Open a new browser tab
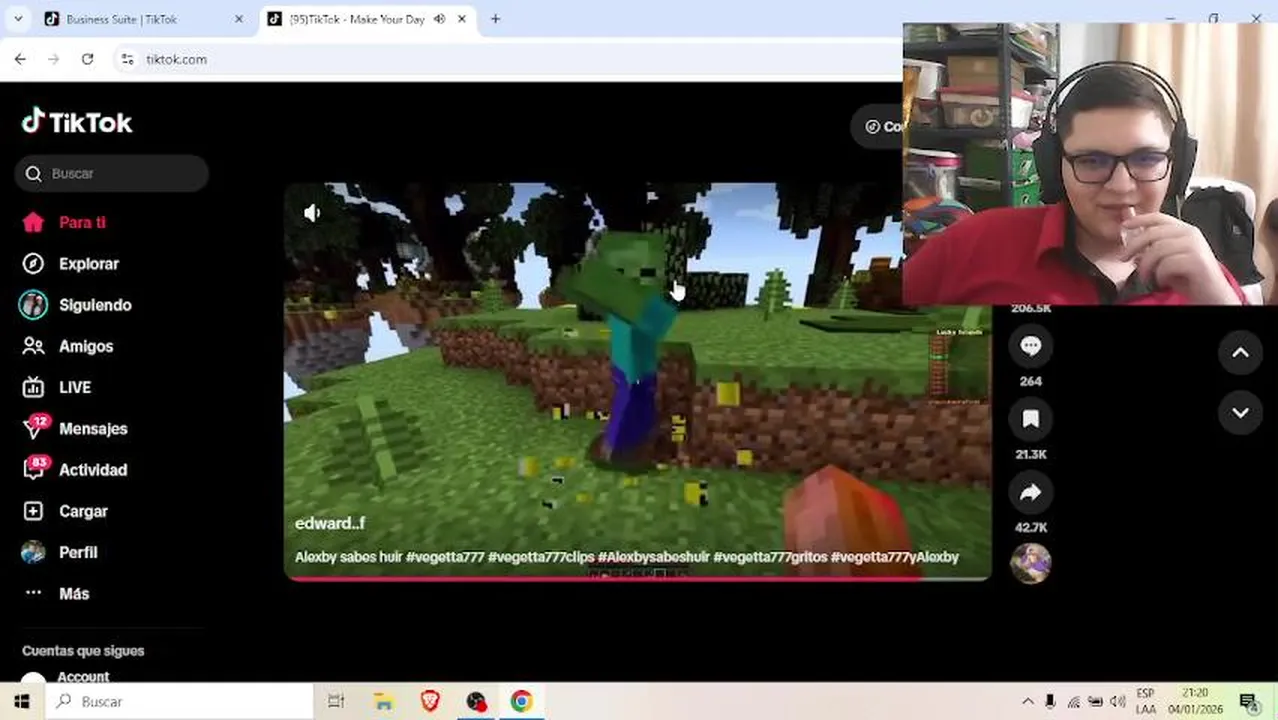The image size is (1278, 720). click(495, 19)
